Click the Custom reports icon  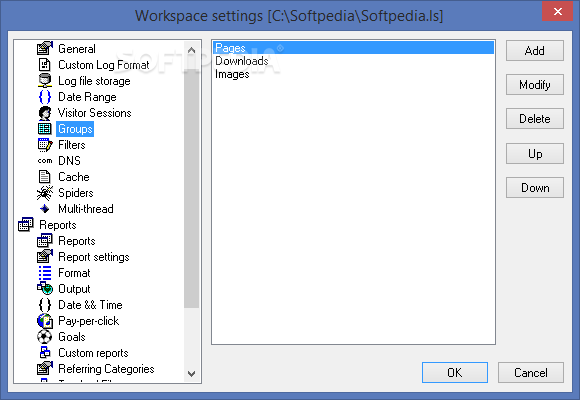45,352
